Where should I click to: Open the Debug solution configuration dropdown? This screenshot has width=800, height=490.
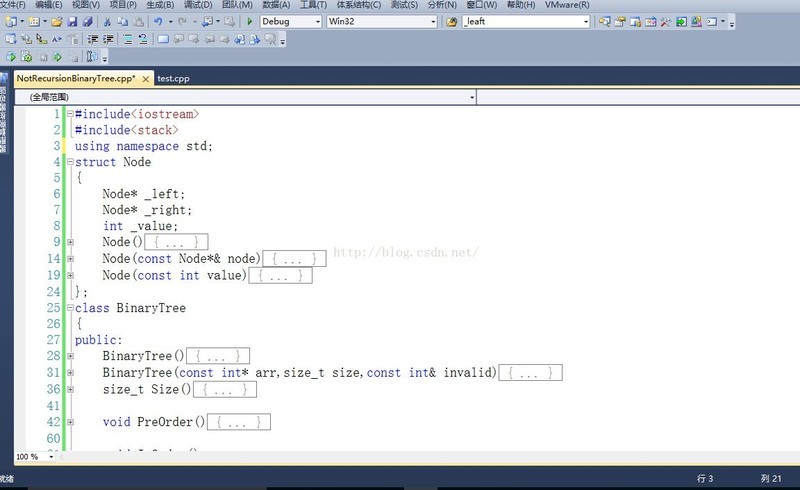[x=318, y=21]
